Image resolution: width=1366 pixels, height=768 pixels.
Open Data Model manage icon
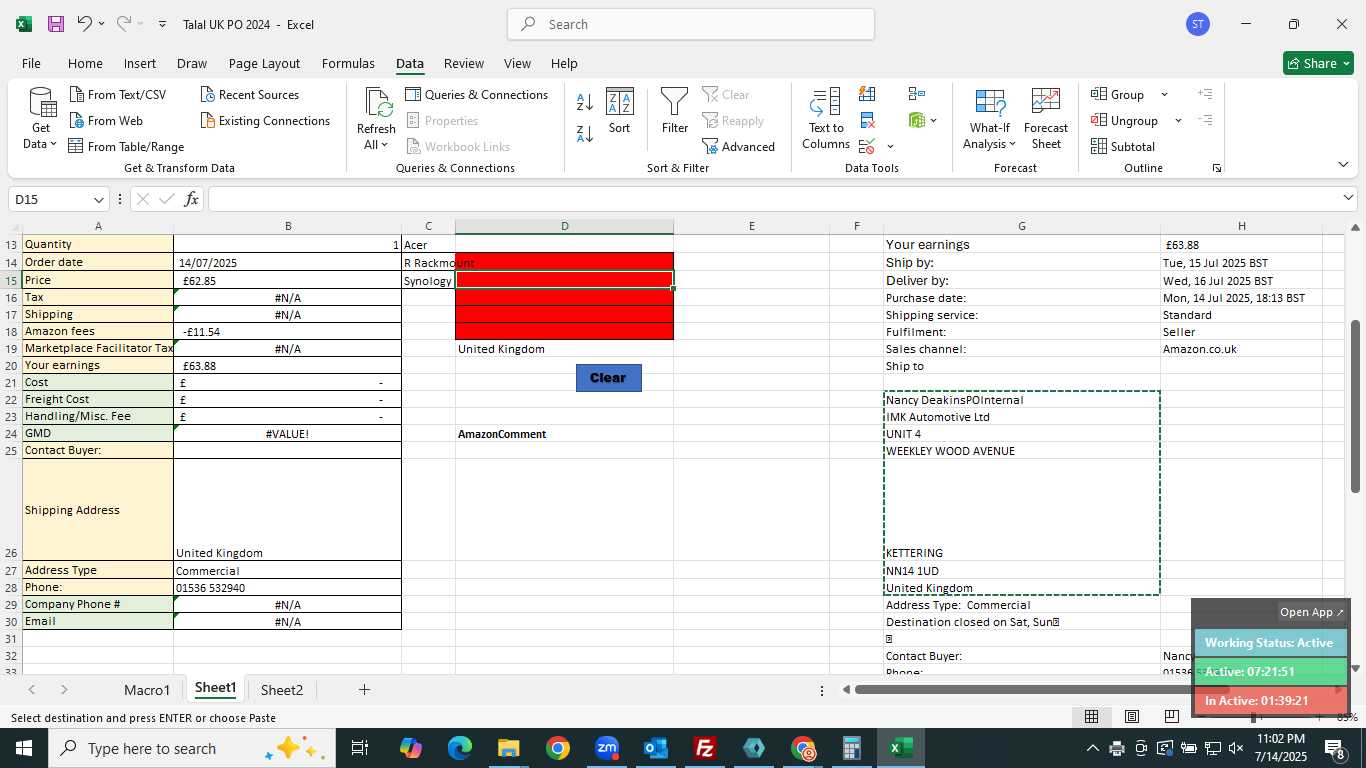917,121
